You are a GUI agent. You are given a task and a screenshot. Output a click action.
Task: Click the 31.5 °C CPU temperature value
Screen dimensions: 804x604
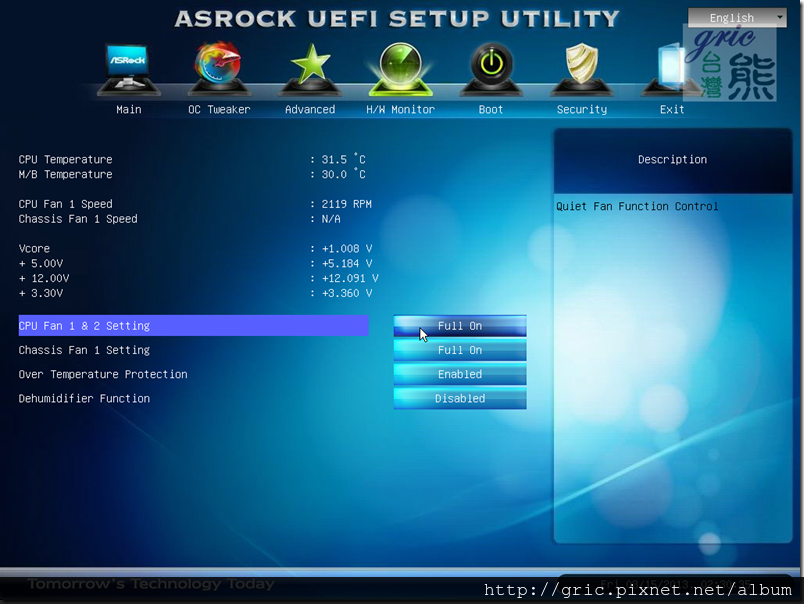click(343, 159)
